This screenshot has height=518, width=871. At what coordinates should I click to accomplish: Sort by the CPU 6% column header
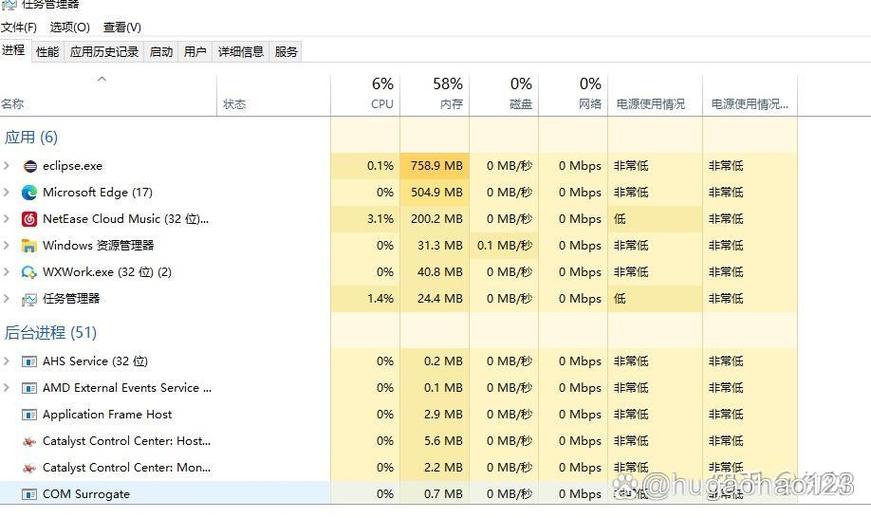click(366, 95)
